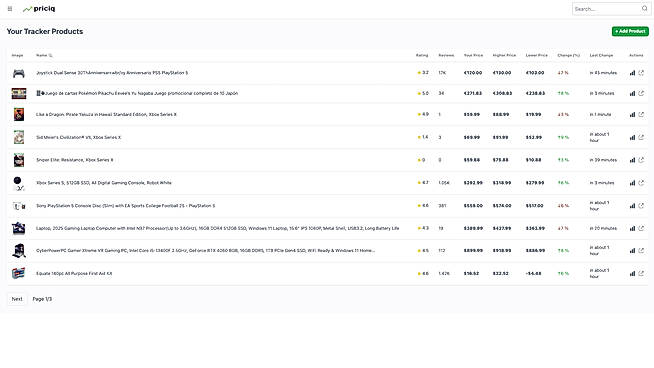Screen dimensions: 654x368
Task: Click the search magnifier icon
Action: tap(644, 8)
